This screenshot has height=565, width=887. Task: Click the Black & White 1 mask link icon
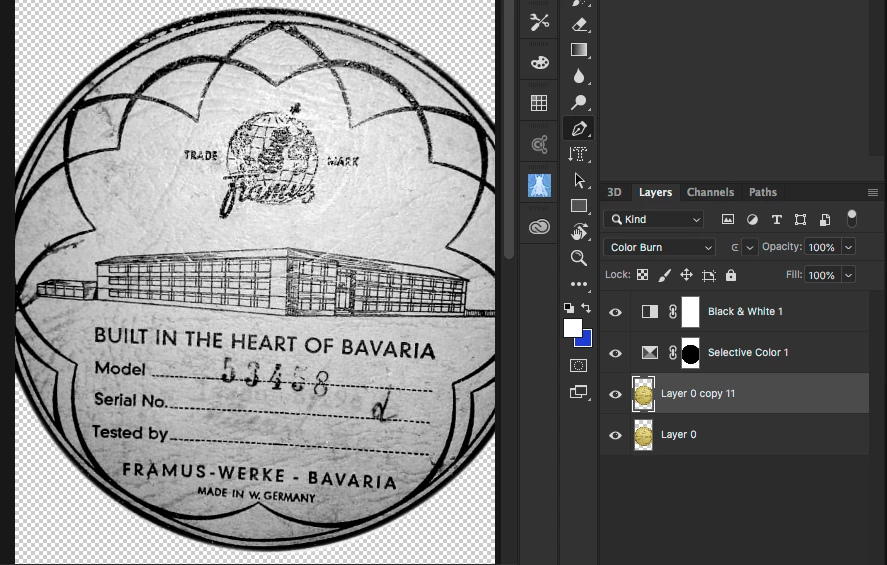pos(673,312)
